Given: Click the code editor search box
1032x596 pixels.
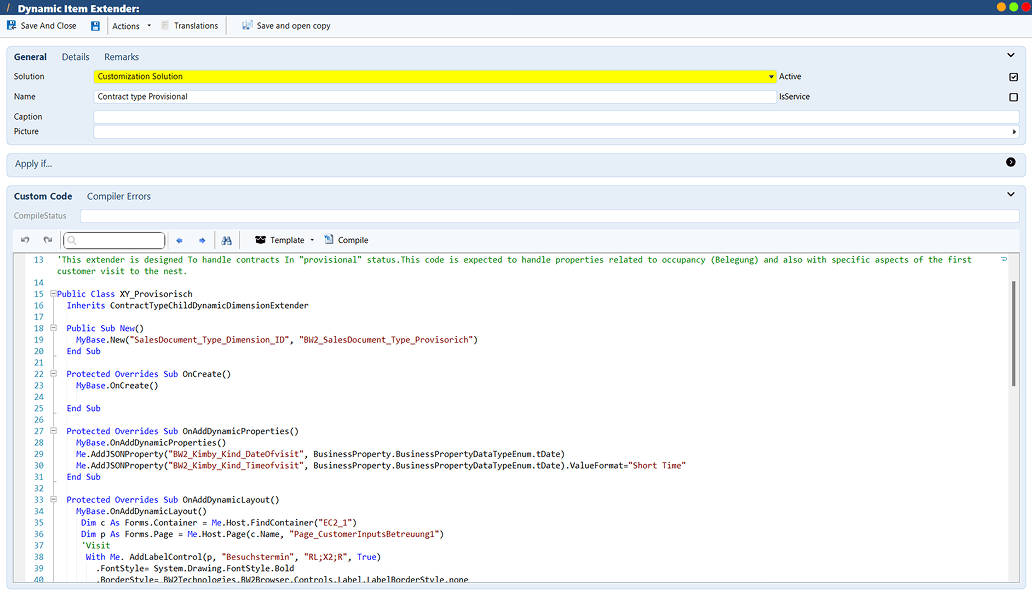Looking at the screenshot, I should (x=114, y=240).
